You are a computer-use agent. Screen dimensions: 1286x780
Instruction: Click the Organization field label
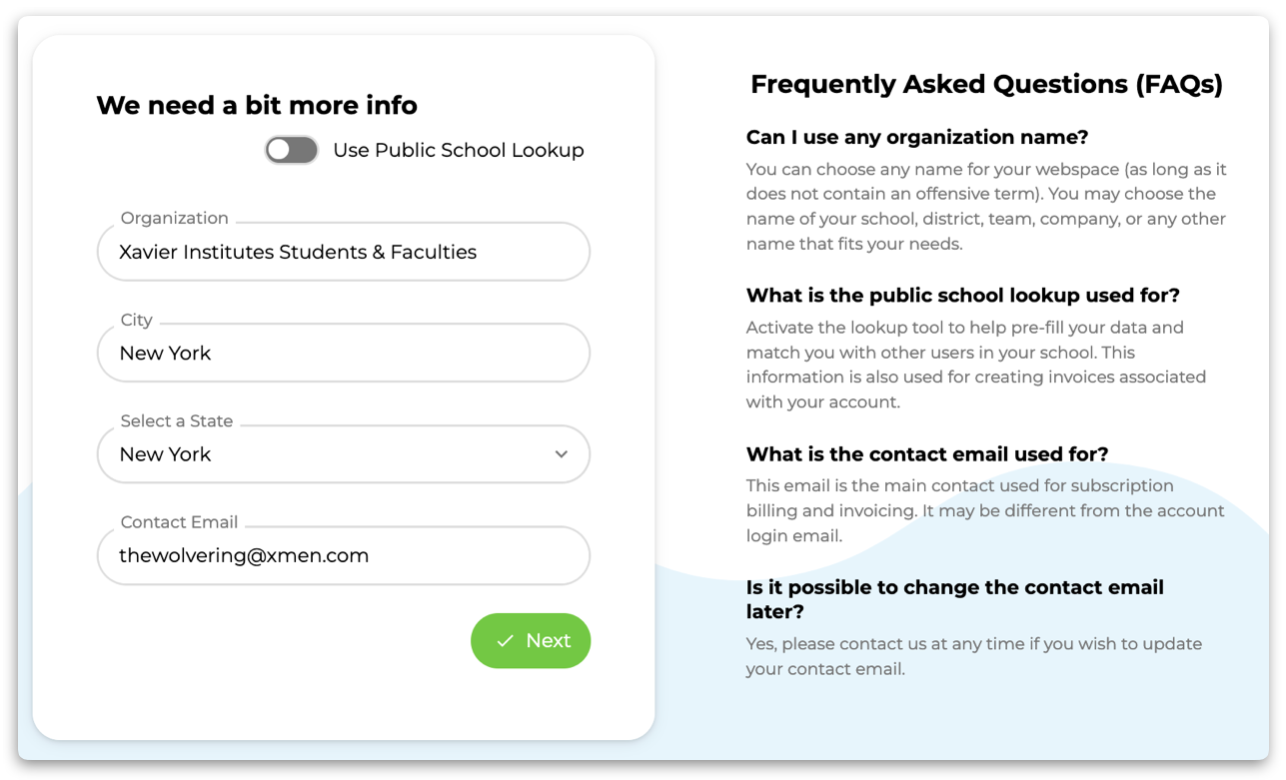174,218
